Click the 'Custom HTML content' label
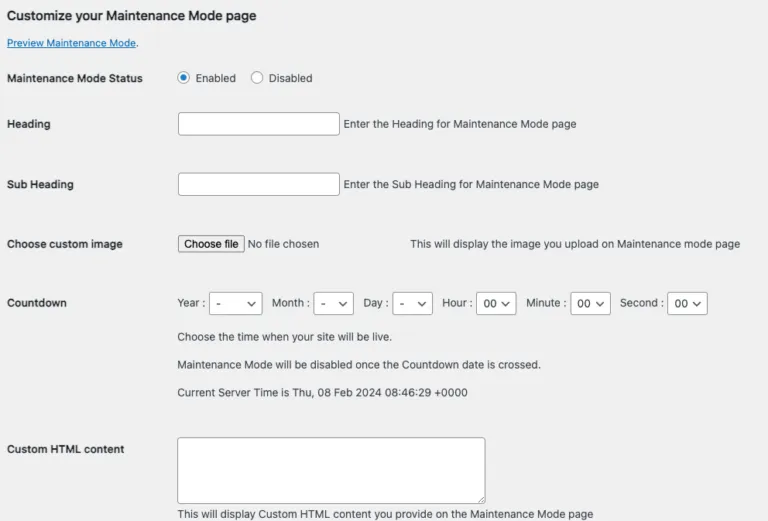 (x=66, y=449)
